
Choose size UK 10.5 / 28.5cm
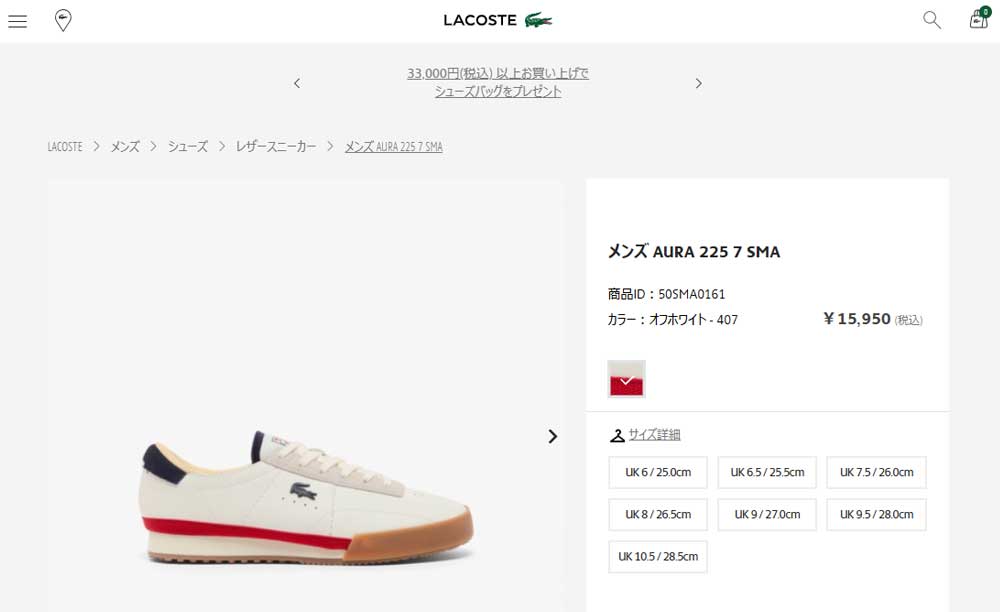tap(658, 557)
